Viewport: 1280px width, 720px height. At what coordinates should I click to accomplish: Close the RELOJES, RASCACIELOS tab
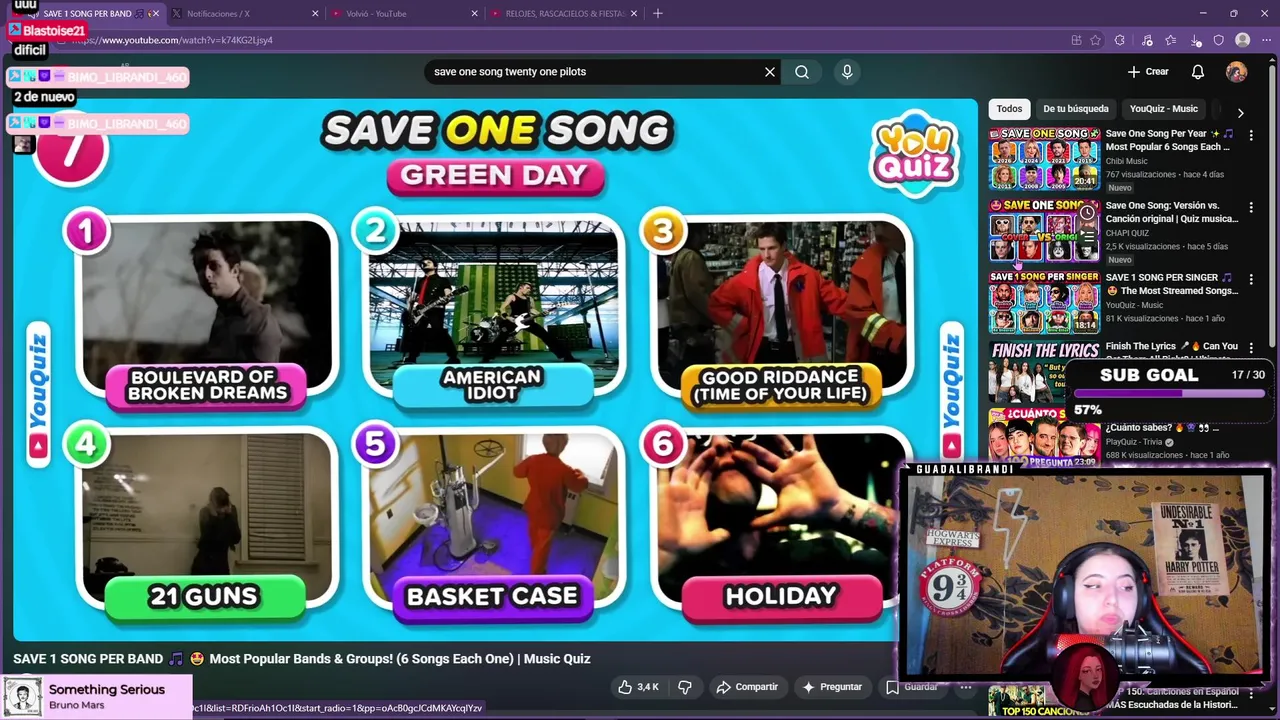point(635,14)
